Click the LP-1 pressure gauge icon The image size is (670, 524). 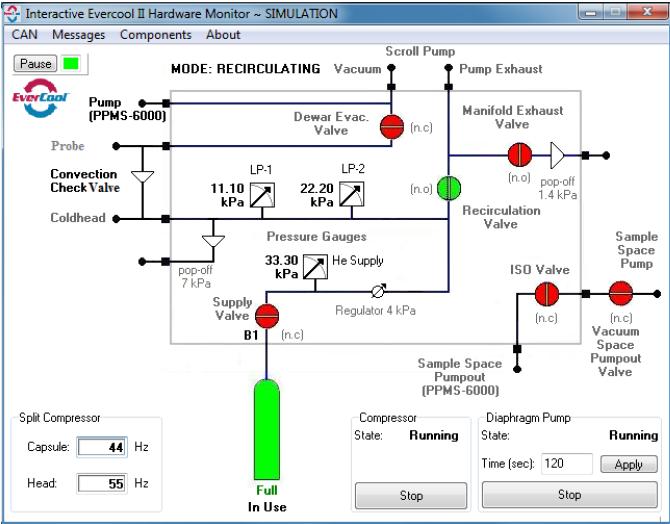click(x=262, y=195)
